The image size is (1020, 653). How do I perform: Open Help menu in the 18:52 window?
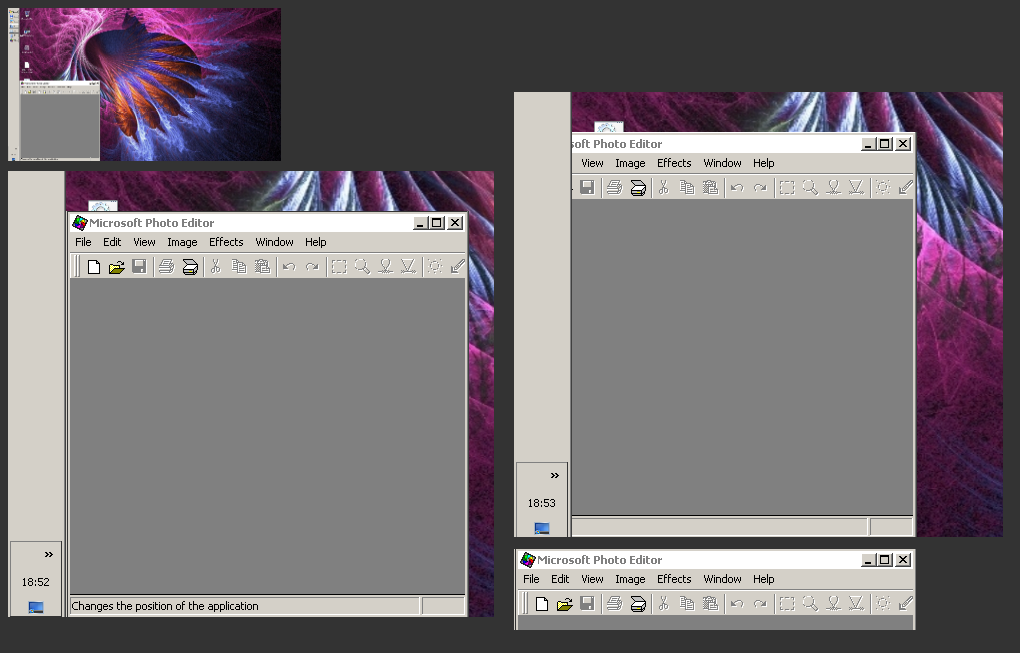(x=315, y=242)
